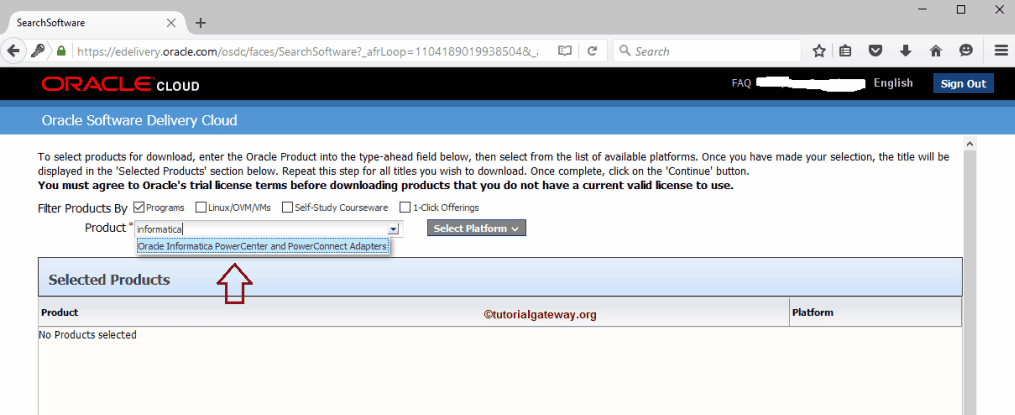Screen dimensions: 1015x415
Task: Show bookmarks list icon
Action: pos(845,50)
